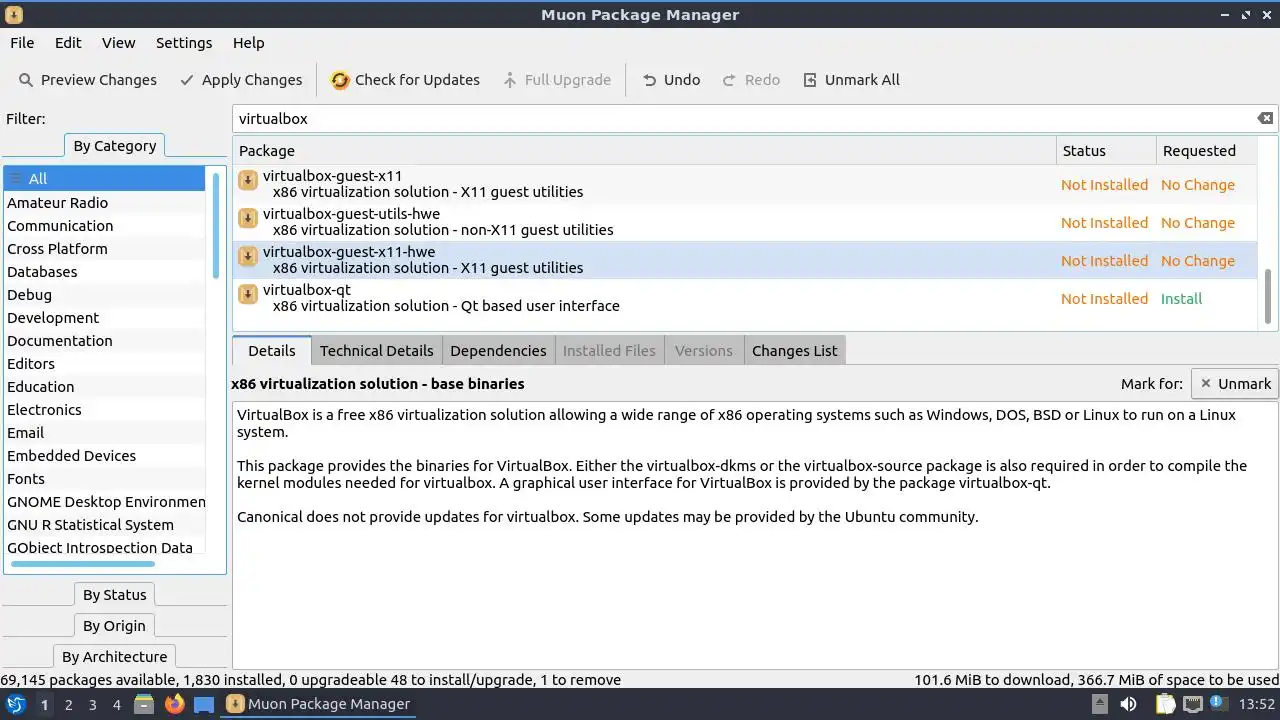Open the Settings menu
Viewport: 1280px width, 720px height.
(184, 43)
